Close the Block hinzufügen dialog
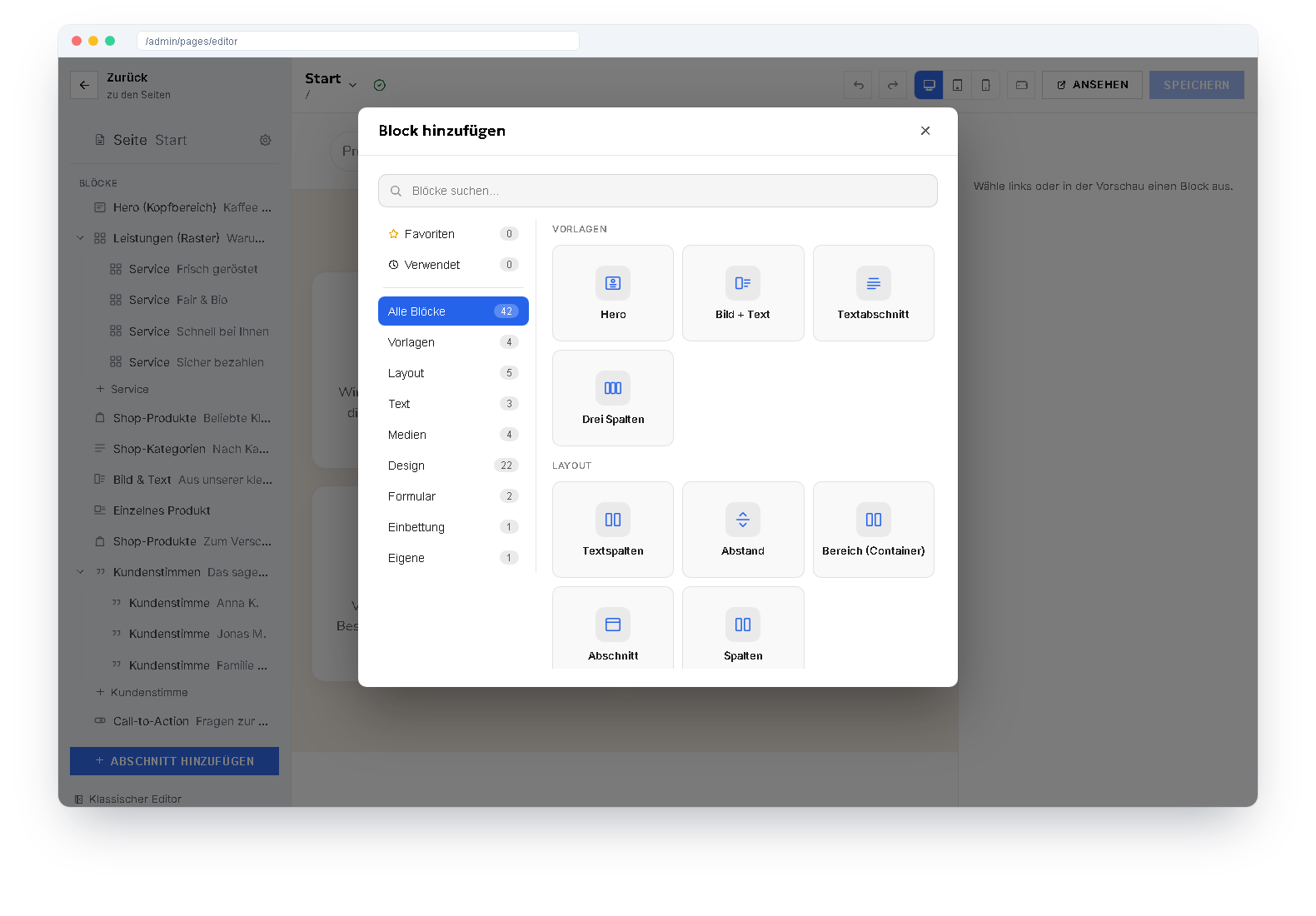This screenshot has height=916, width=1316. [925, 131]
